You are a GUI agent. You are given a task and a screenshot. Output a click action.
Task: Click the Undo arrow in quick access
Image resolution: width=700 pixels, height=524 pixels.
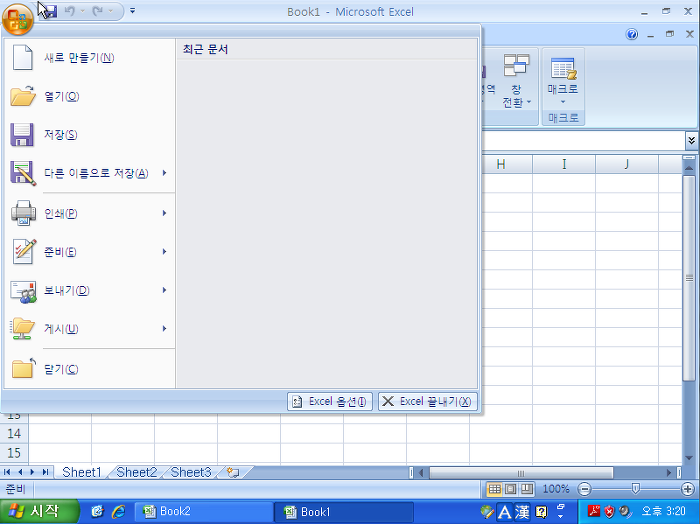tap(70, 11)
